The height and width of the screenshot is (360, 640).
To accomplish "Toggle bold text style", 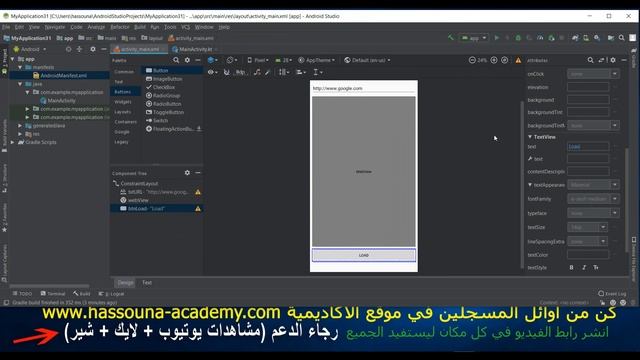I will point(571,267).
